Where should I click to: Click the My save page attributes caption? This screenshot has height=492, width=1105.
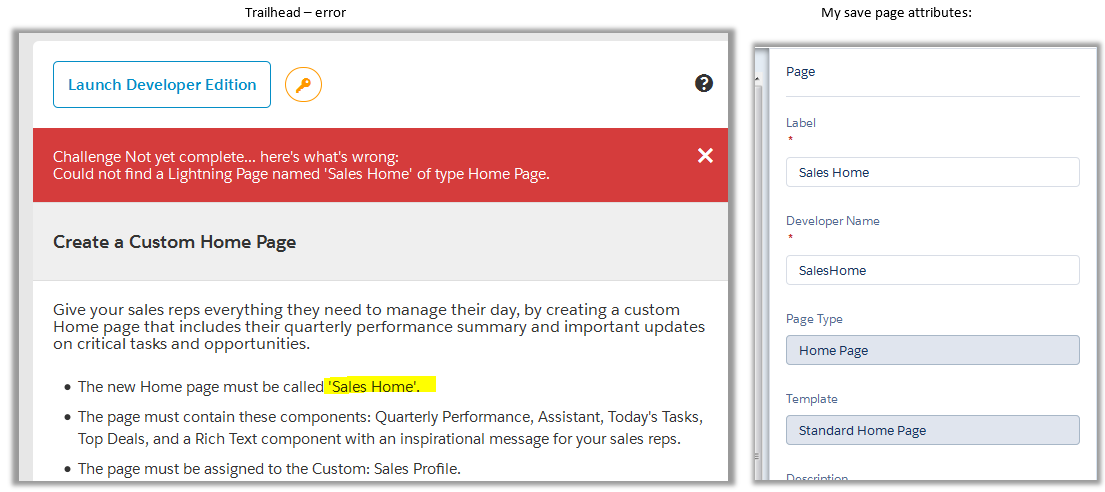click(x=896, y=12)
